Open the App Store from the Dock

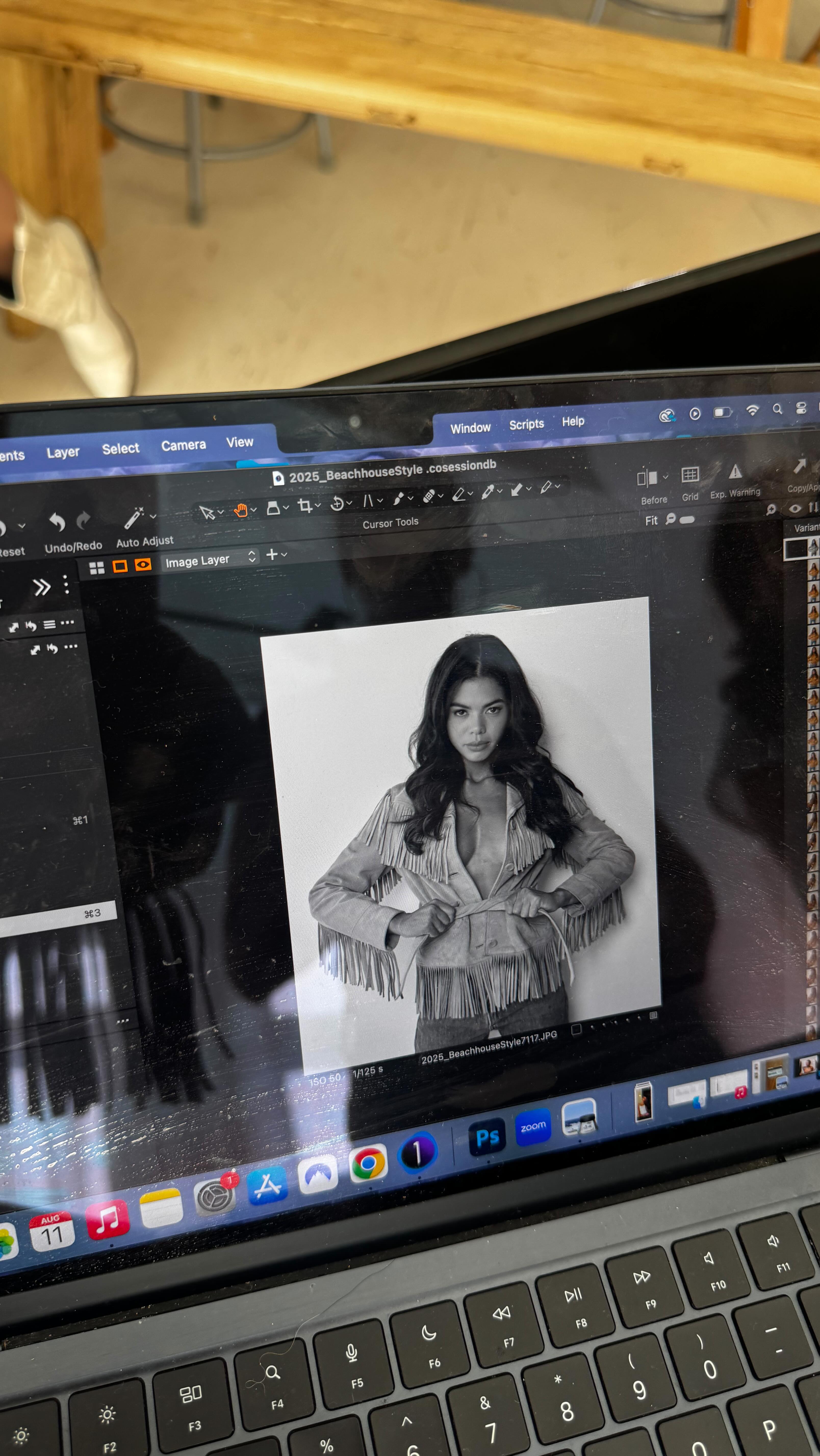pyautogui.click(x=267, y=1186)
